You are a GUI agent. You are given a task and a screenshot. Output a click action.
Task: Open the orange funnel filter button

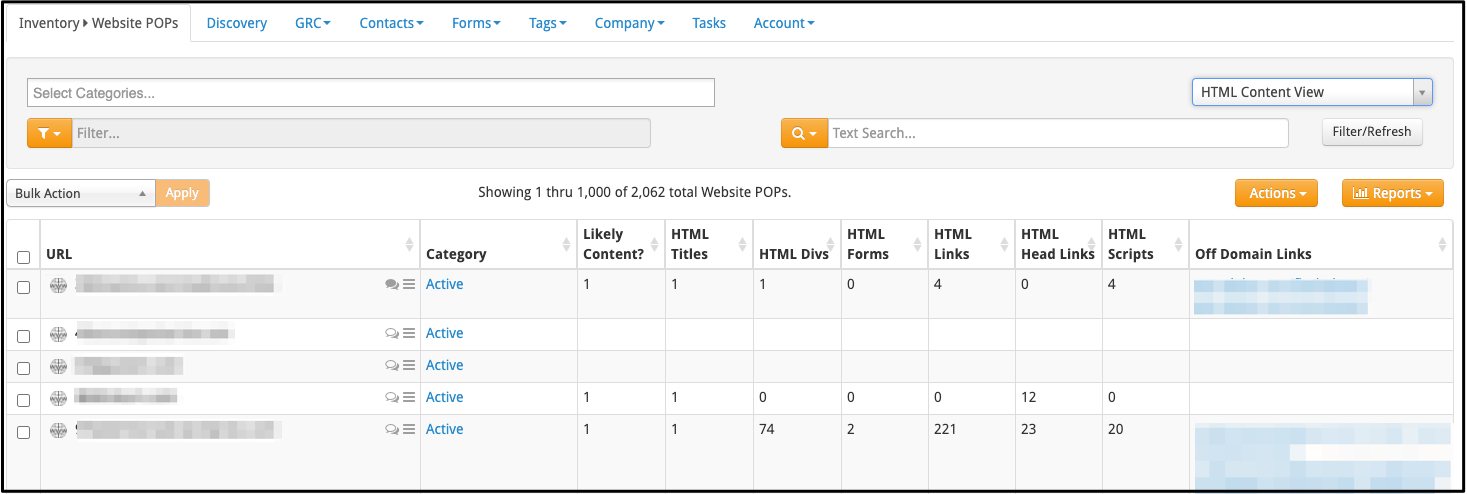coord(49,133)
